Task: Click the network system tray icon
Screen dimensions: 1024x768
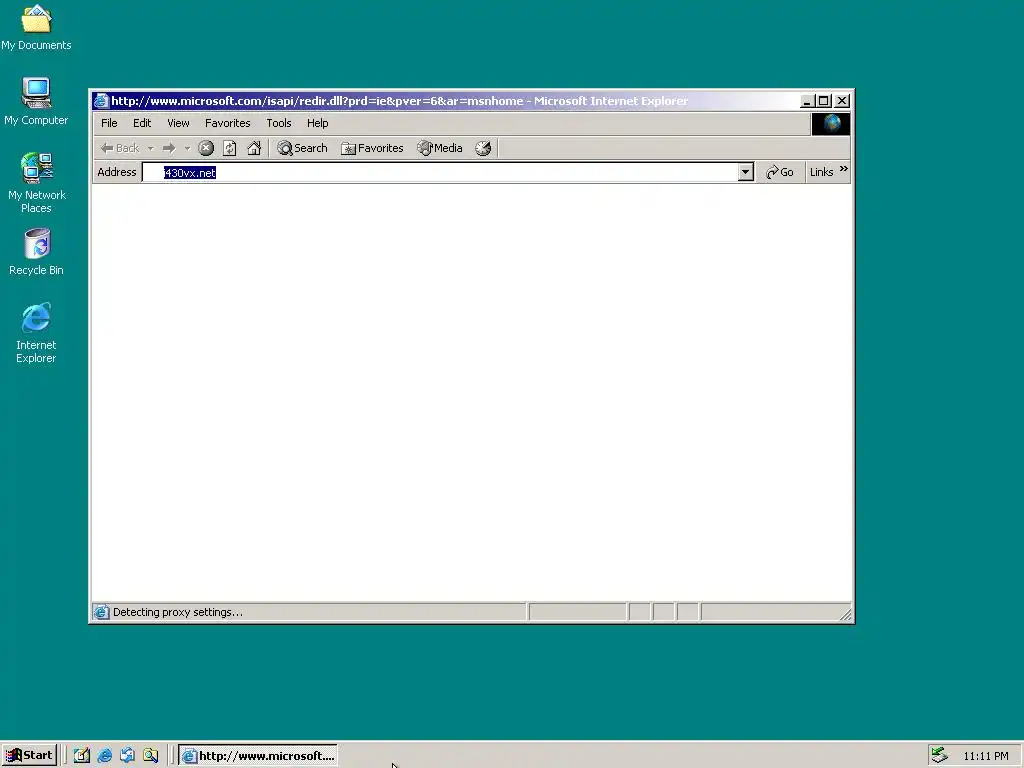Action: [940, 755]
